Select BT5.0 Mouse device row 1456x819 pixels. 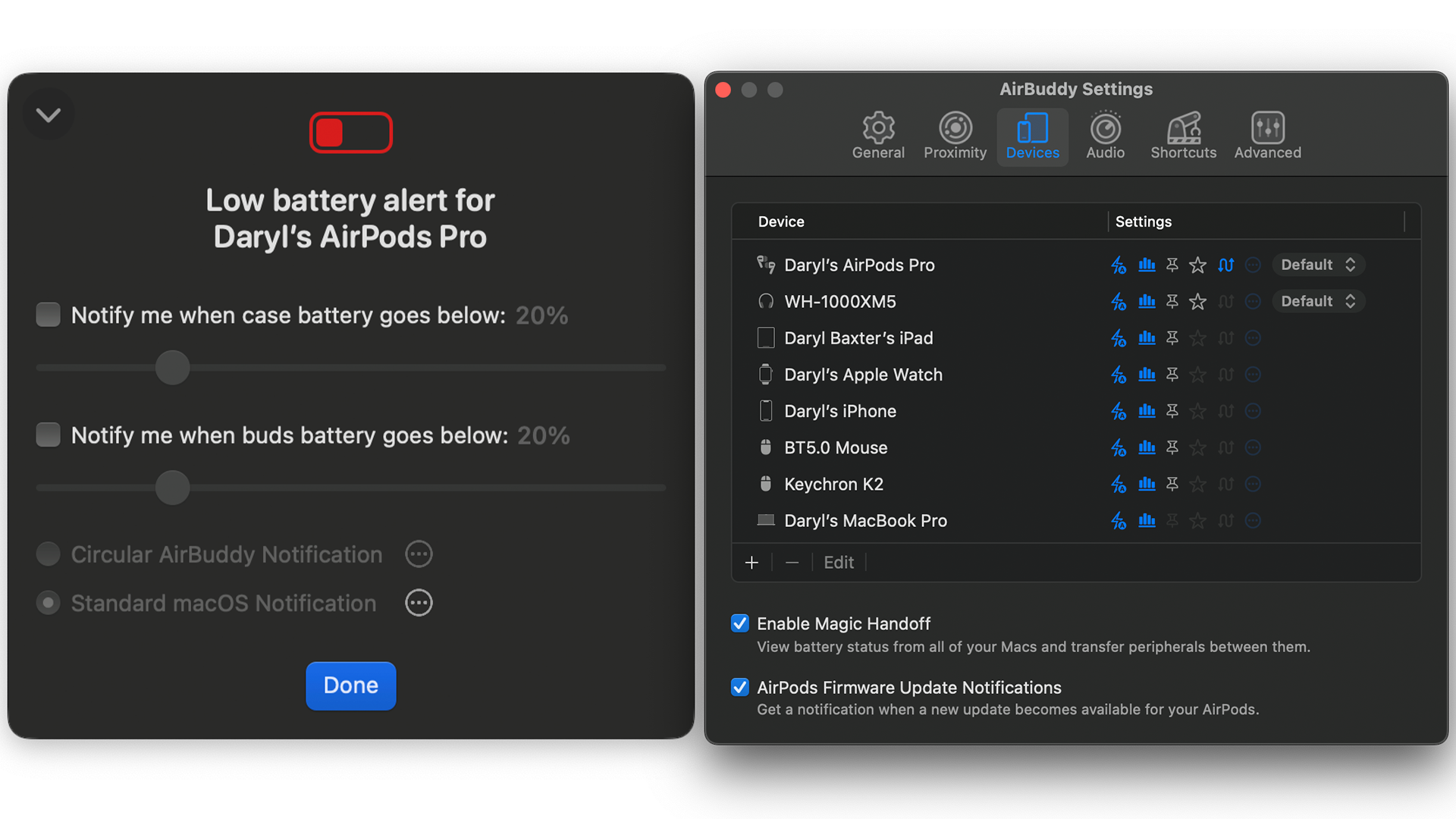click(x=1075, y=447)
